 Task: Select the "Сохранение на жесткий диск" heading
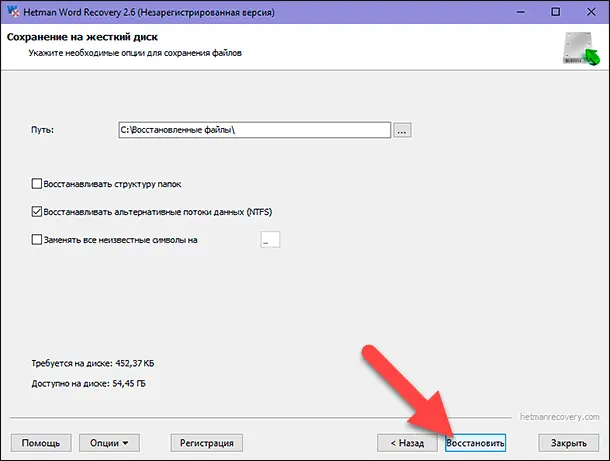click(x=70, y=38)
